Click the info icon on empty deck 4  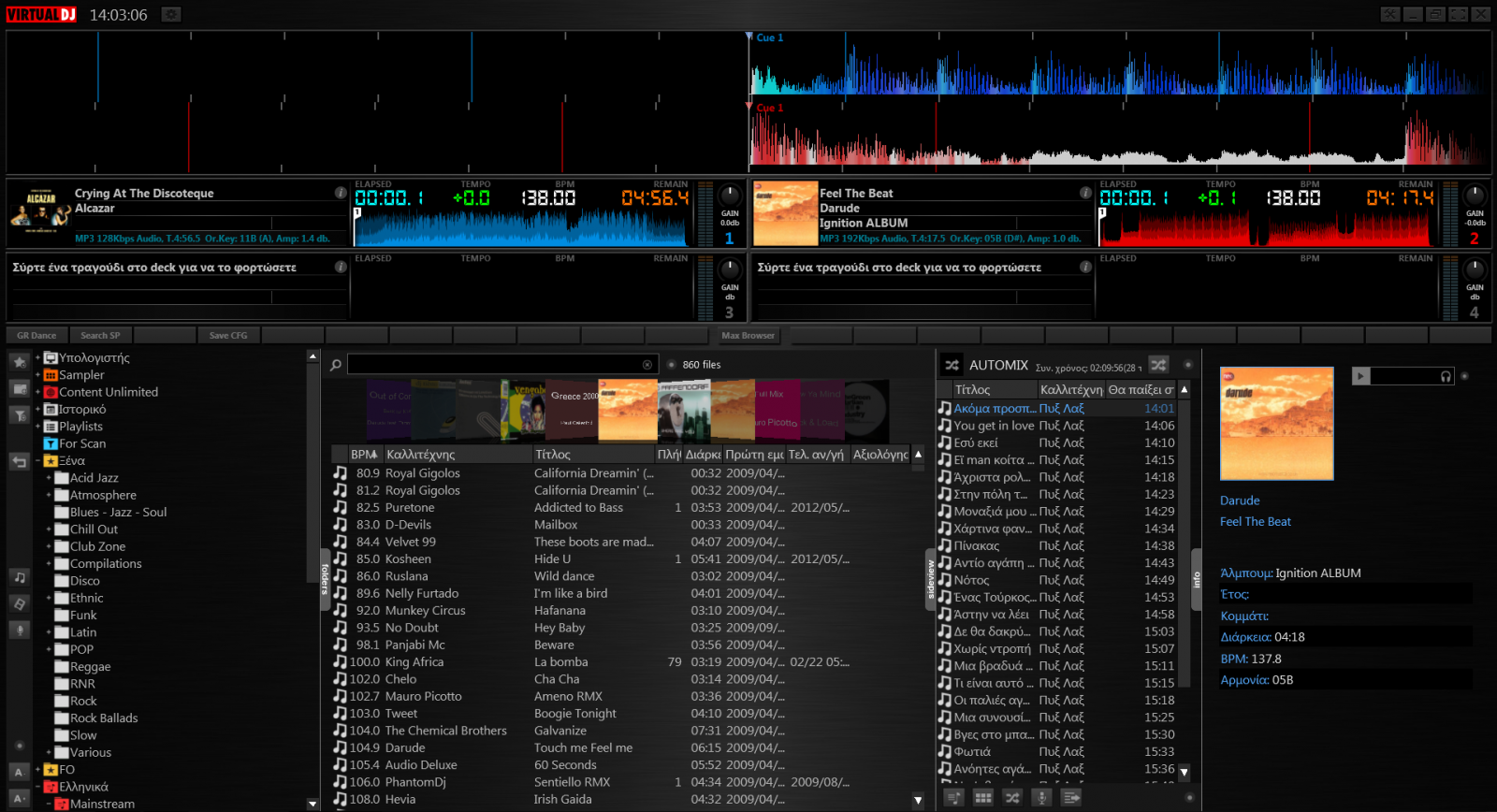1085,267
